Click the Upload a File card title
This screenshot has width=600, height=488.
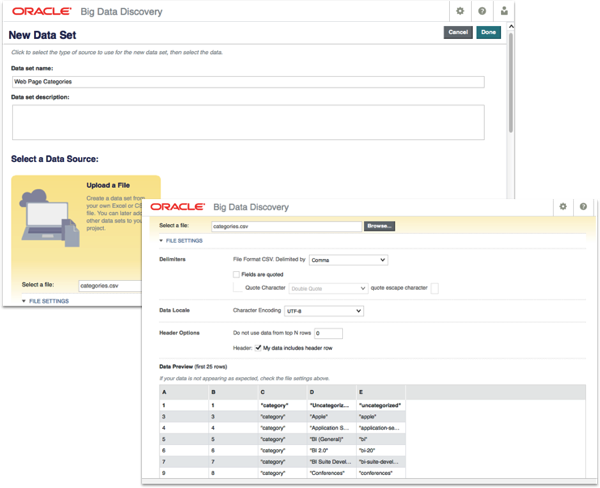(x=108, y=185)
